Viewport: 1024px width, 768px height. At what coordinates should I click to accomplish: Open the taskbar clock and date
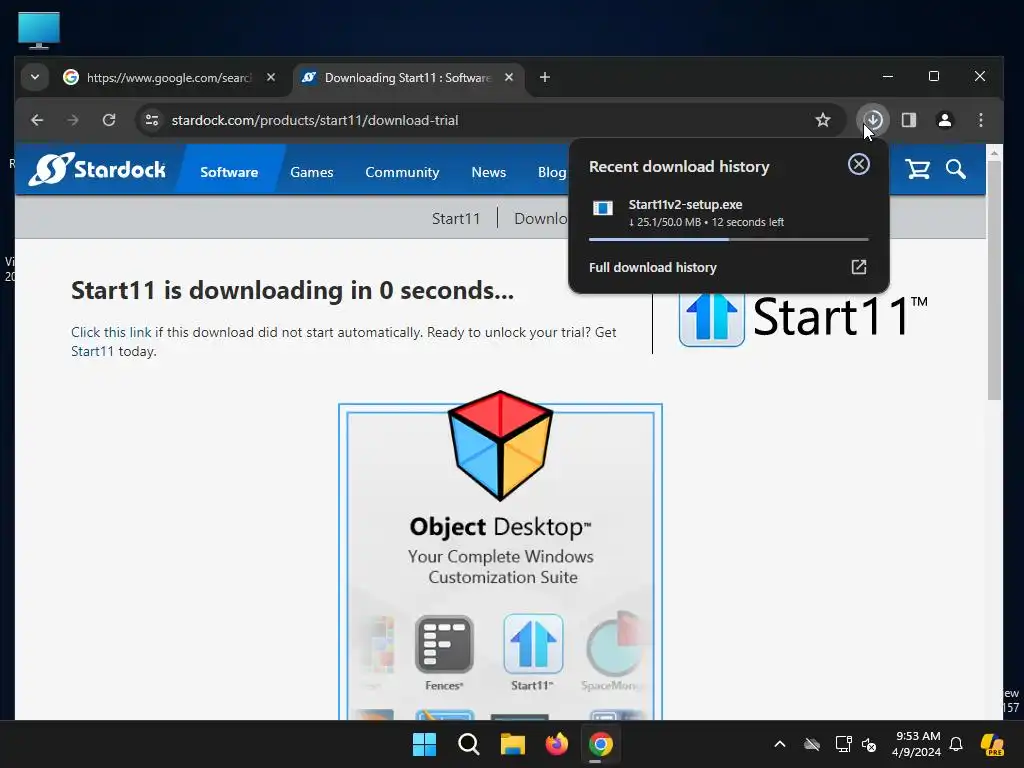(x=917, y=744)
